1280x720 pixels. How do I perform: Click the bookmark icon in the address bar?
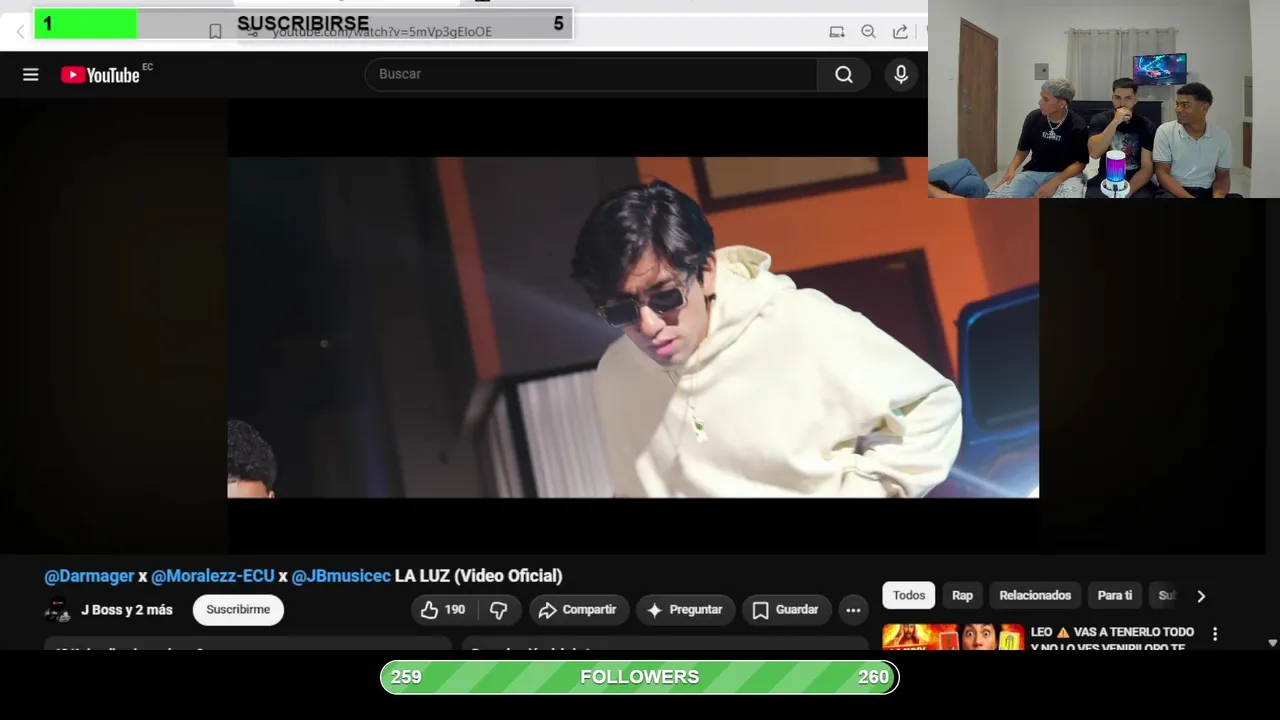215,32
